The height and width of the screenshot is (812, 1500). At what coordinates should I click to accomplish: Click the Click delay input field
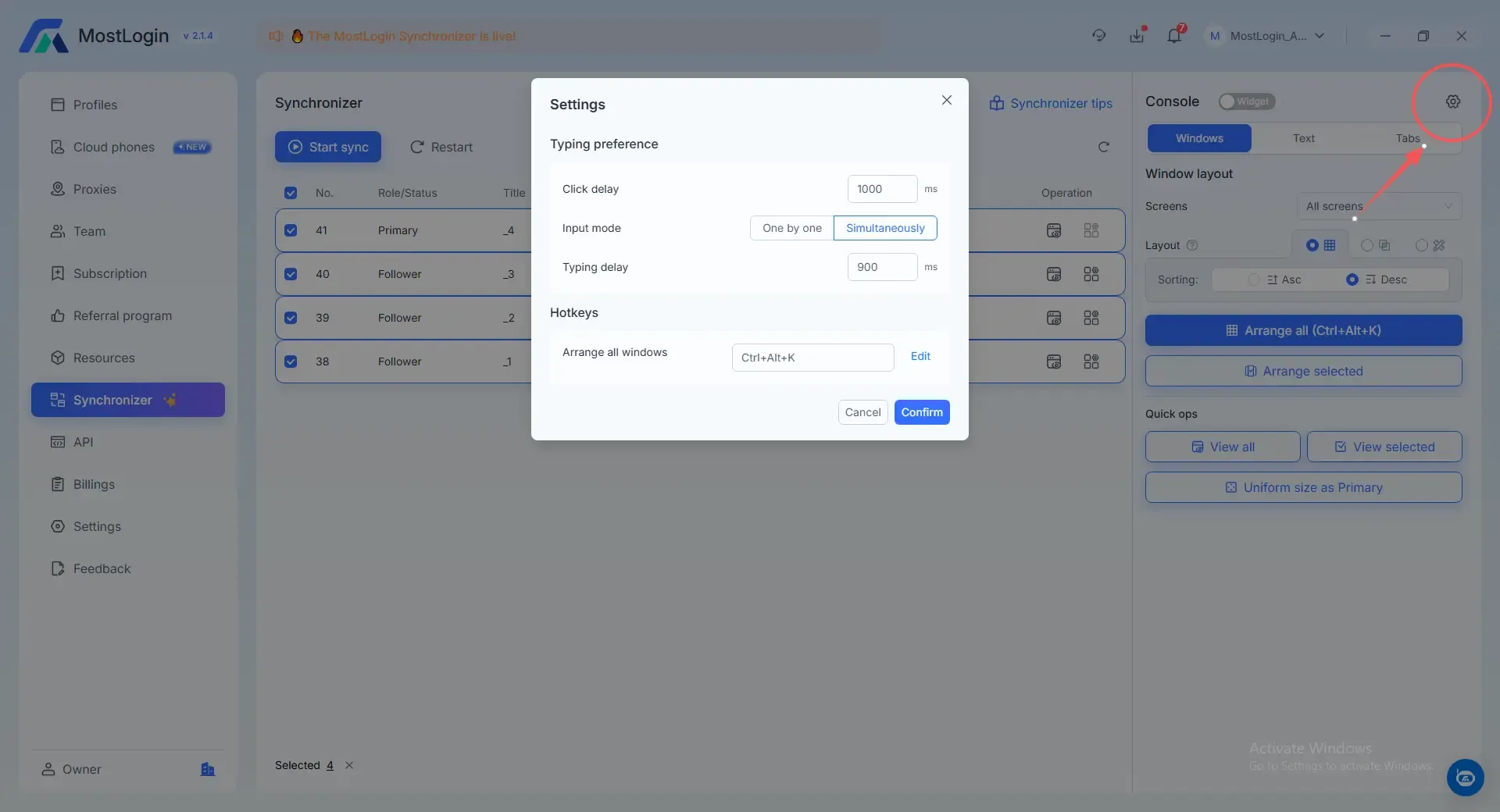[x=882, y=189]
